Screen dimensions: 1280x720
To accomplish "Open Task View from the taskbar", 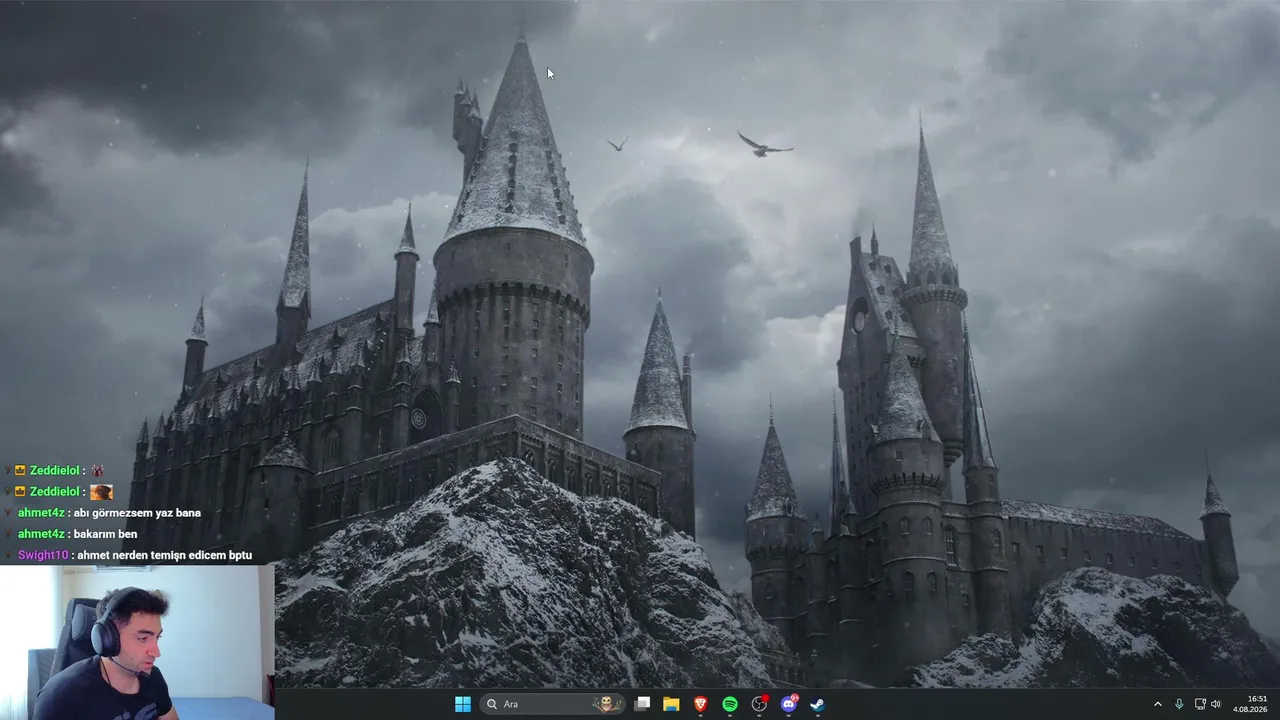I will [x=643, y=704].
